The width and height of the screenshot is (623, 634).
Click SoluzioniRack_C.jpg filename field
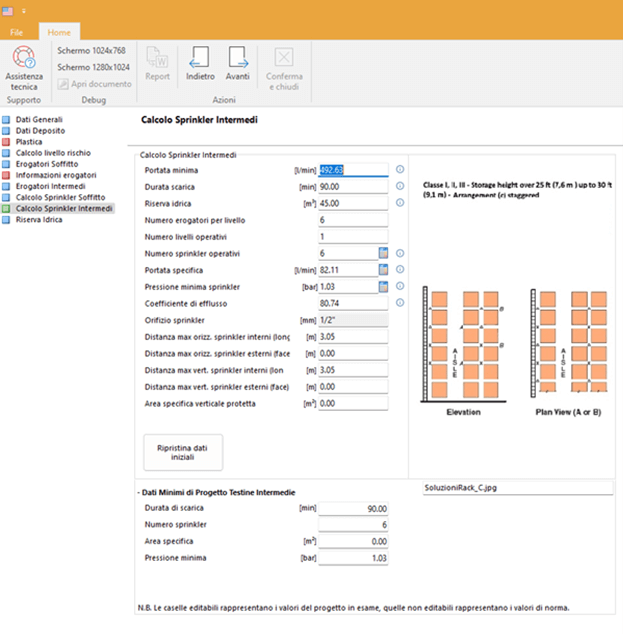518,488
